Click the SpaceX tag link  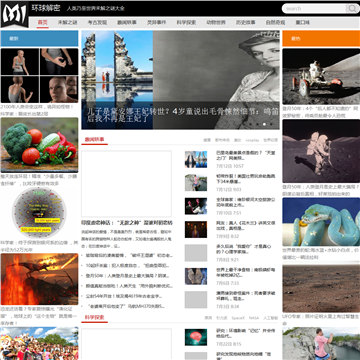click(238, 318)
